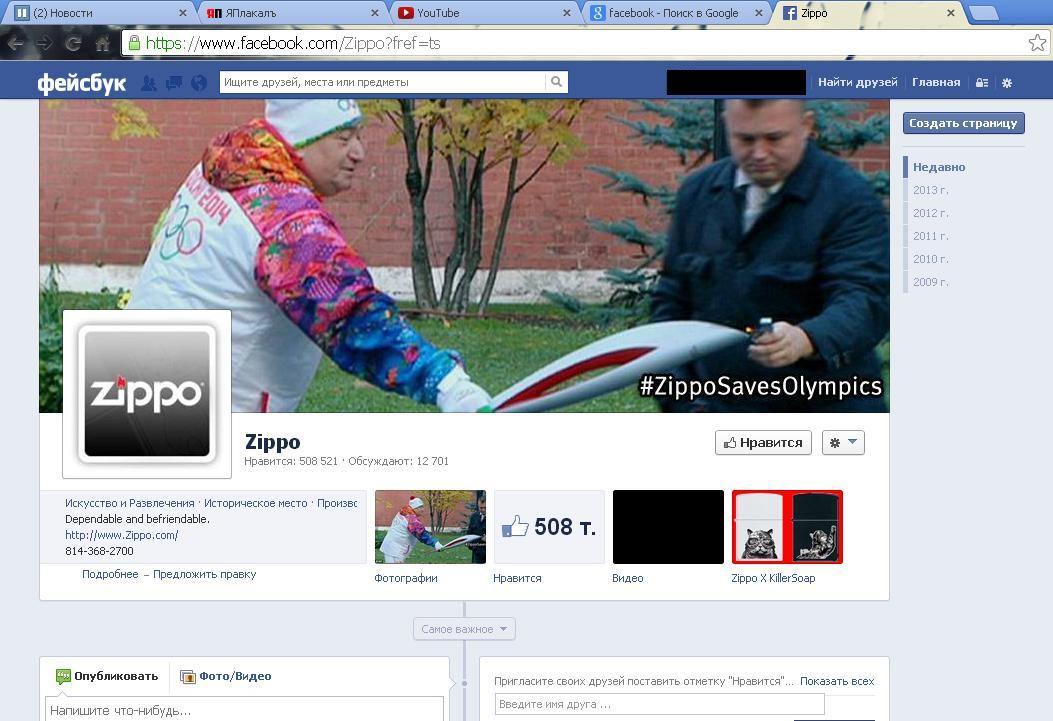Go to Главная in header
This screenshot has width=1053, height=721.
936,82
